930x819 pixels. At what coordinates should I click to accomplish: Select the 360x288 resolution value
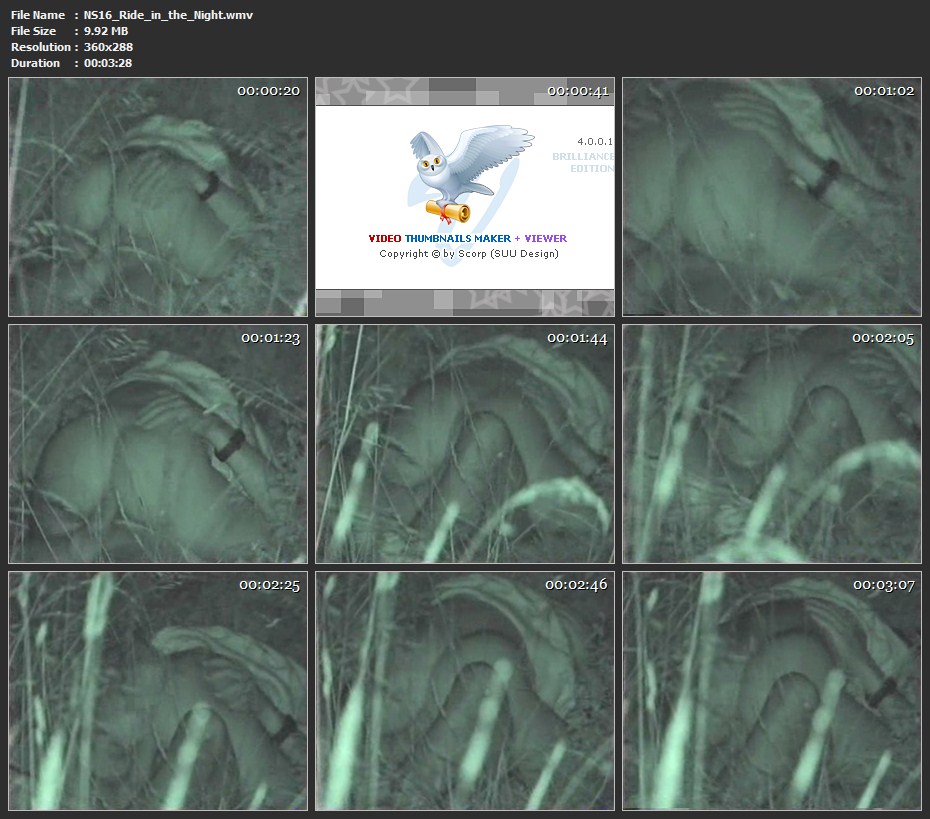(108, 47)
